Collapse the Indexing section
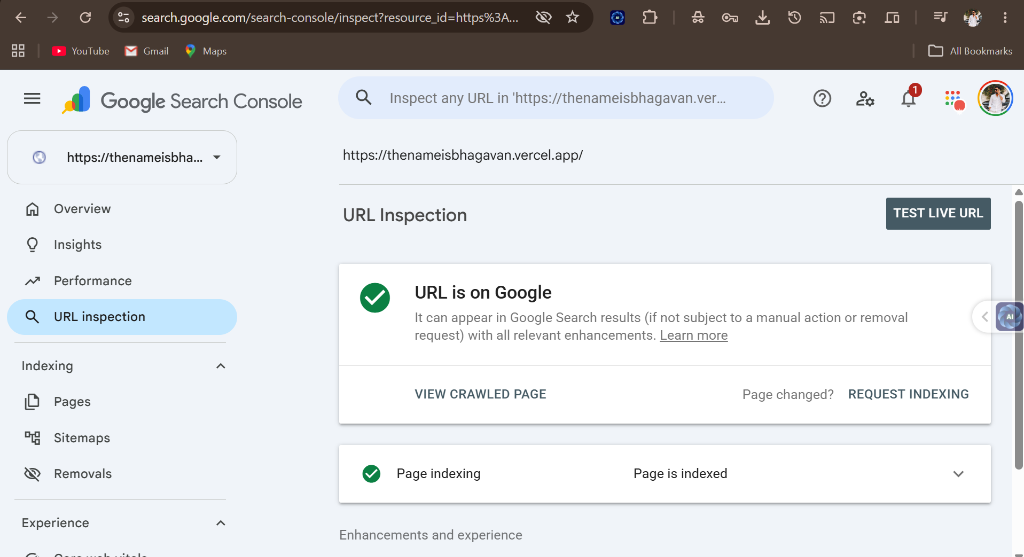The width and height of the screenshot is (1024, 557). [x=221, y=366]
